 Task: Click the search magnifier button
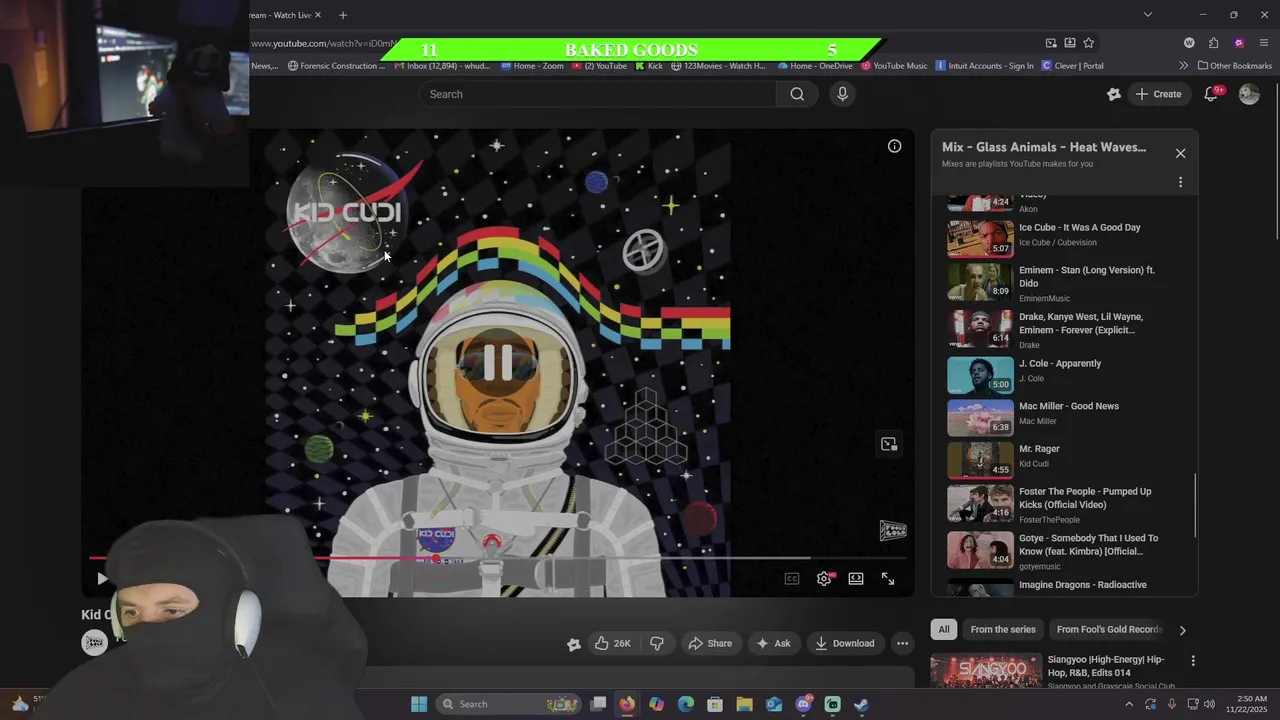(x=797, y=94)
